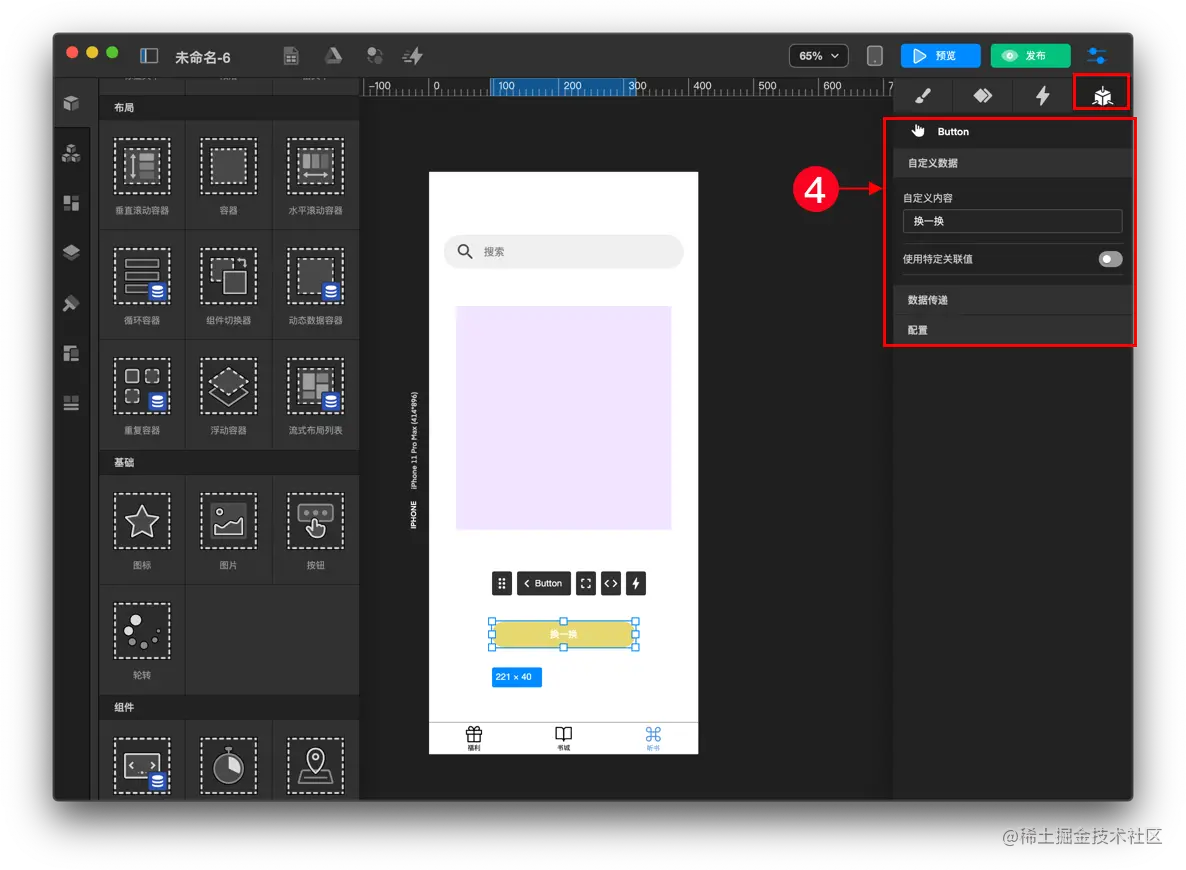The width and height of the screenshot is (1186, 870).
Task: Select the 垂直滚动容器 layout component
Action: point(141,175)
